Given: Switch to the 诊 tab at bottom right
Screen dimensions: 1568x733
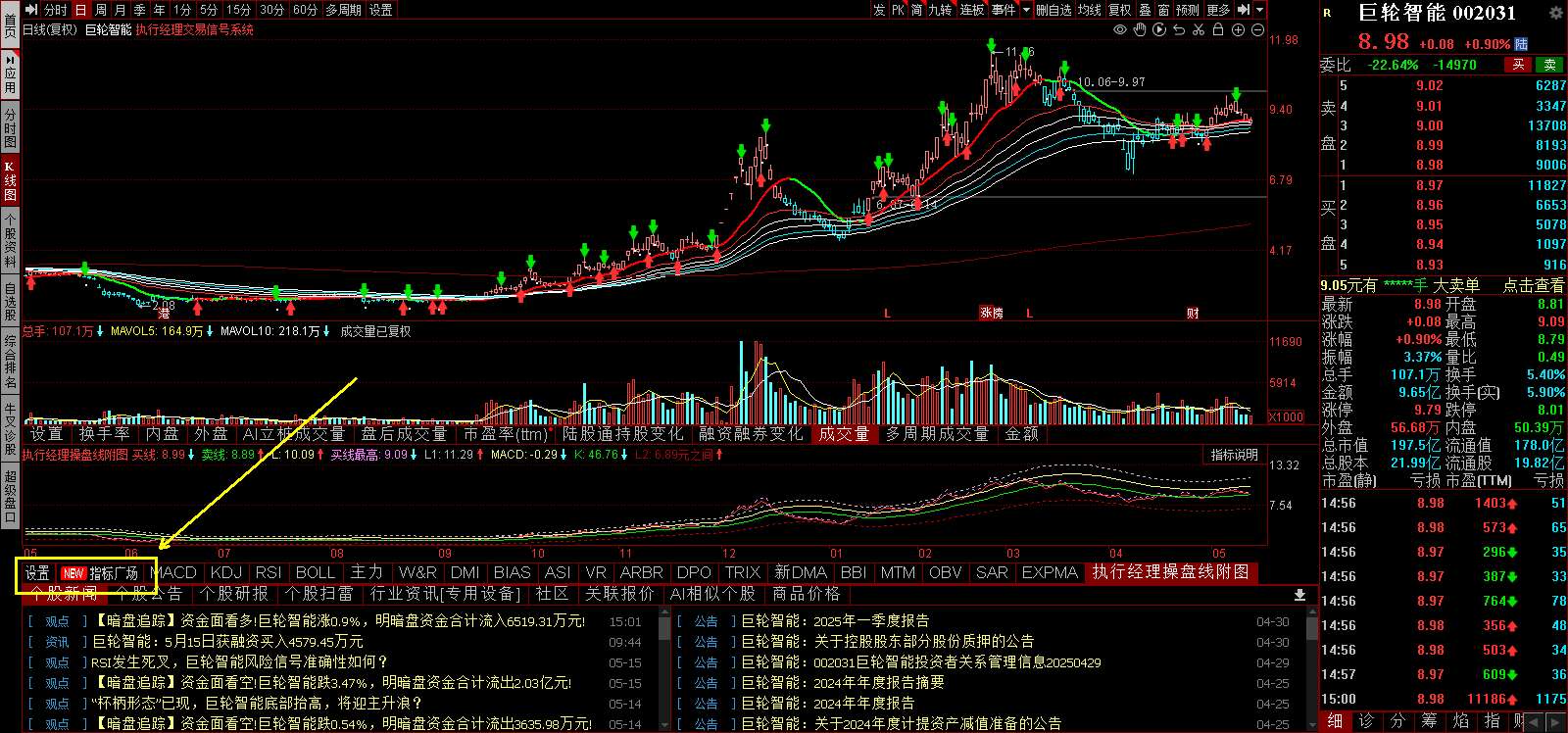Looking at the screenshot, I should tap(1366, 720).
